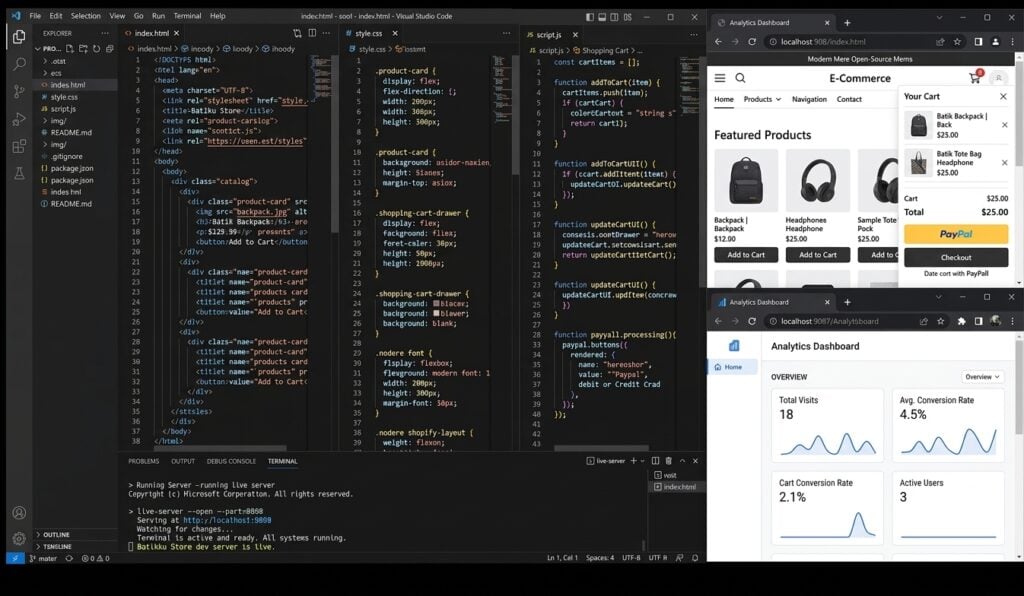
Task: Open the Explorer view in the activity bar
Action: click(19, 37)
